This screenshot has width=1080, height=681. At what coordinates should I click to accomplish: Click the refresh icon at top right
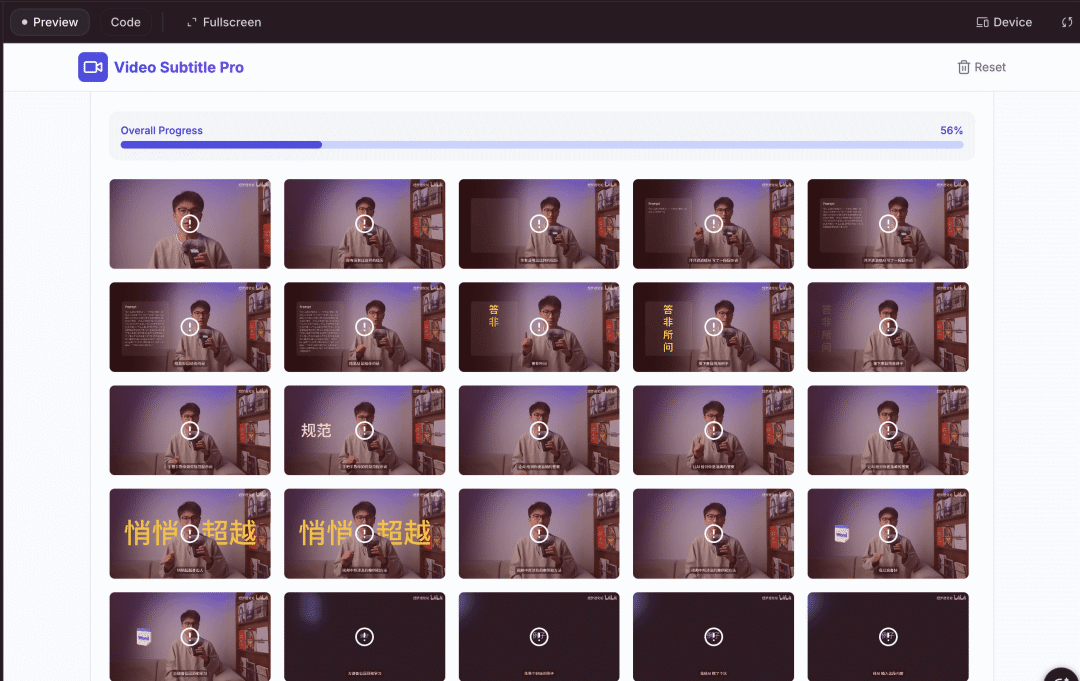coord(1067,22)
